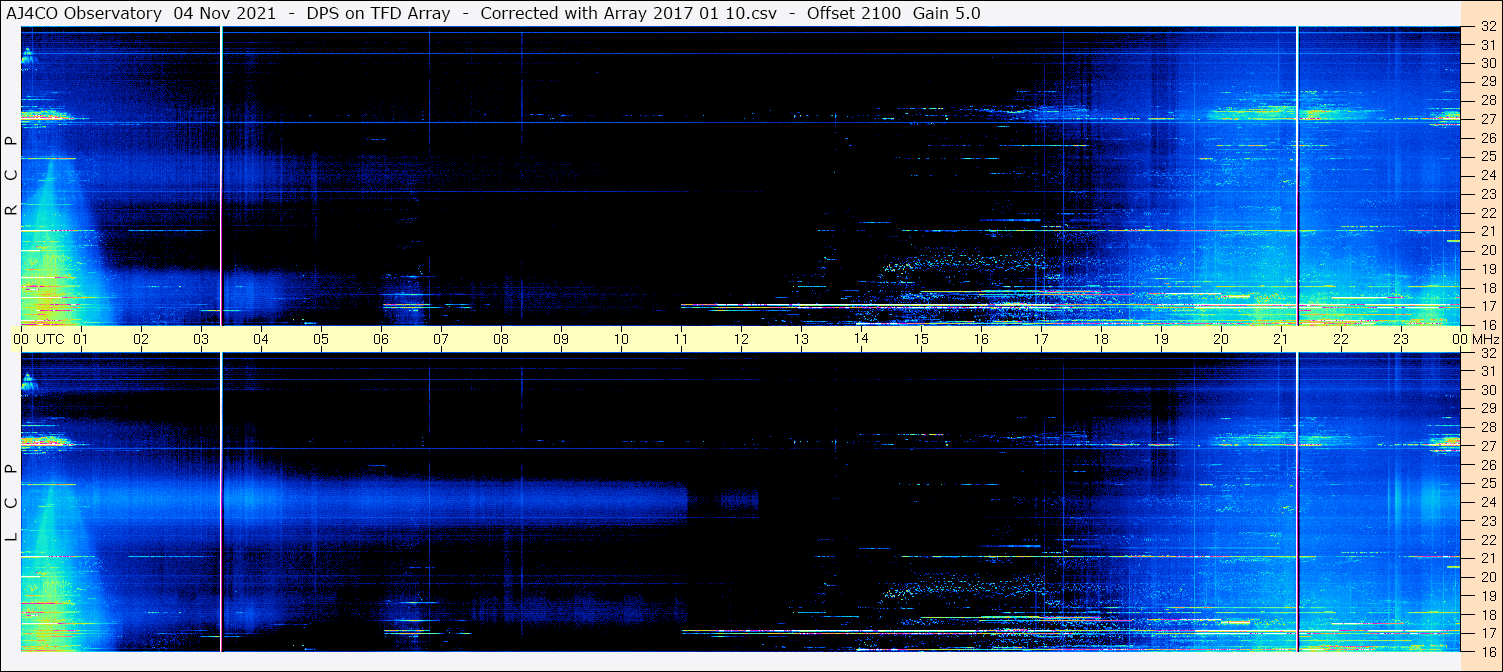Click the AJ4CO Observatory title text

coord(84,13)
